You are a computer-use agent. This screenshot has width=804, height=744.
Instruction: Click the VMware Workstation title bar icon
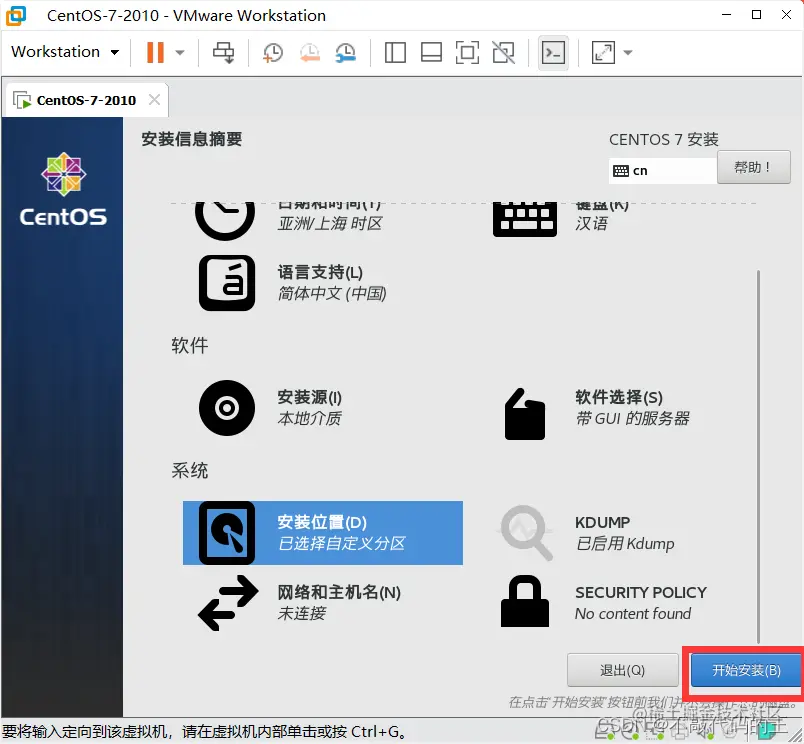coord(16,15)
